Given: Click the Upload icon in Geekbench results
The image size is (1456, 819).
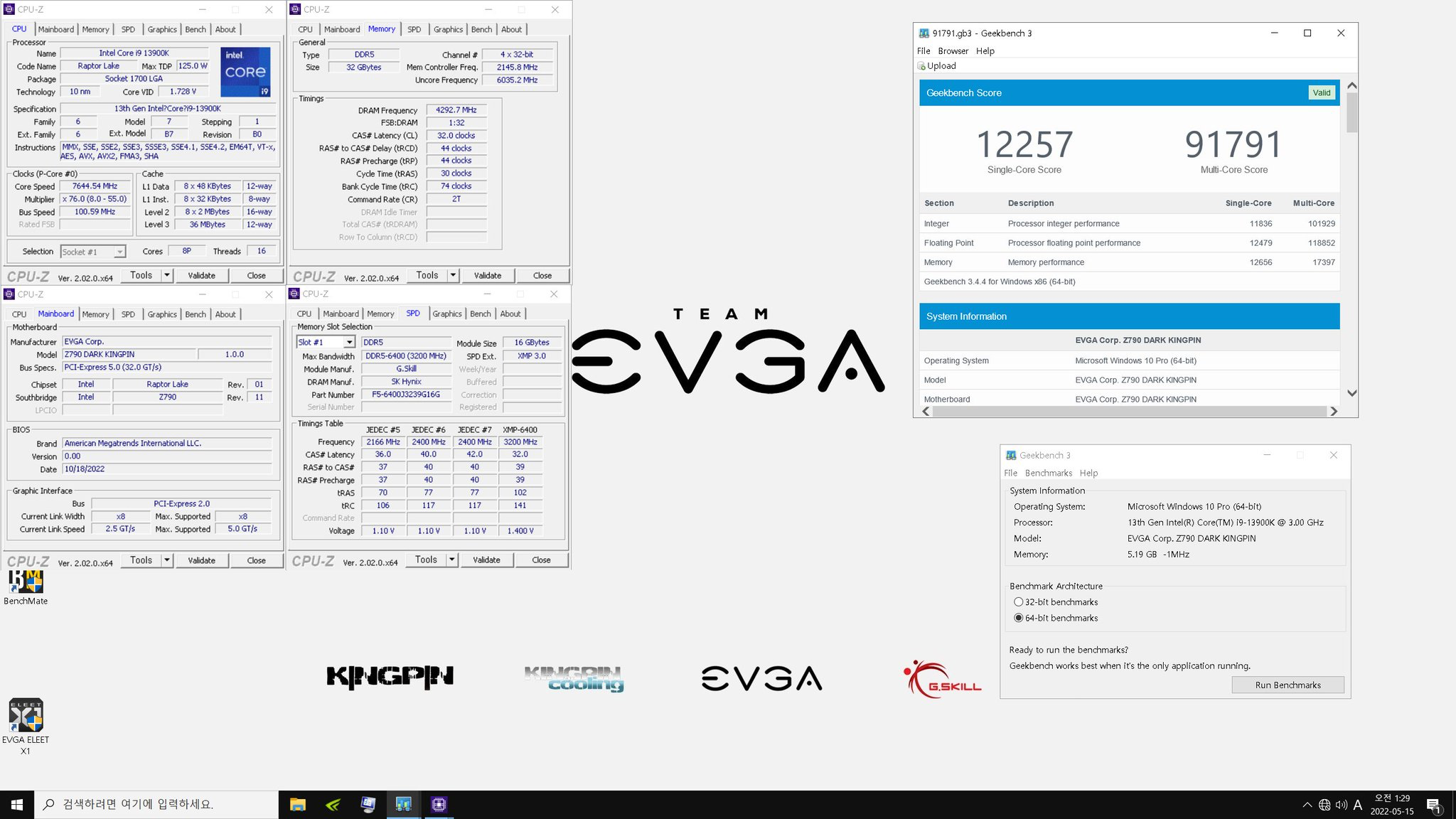Looking at the screenshot, I should 921,66.
